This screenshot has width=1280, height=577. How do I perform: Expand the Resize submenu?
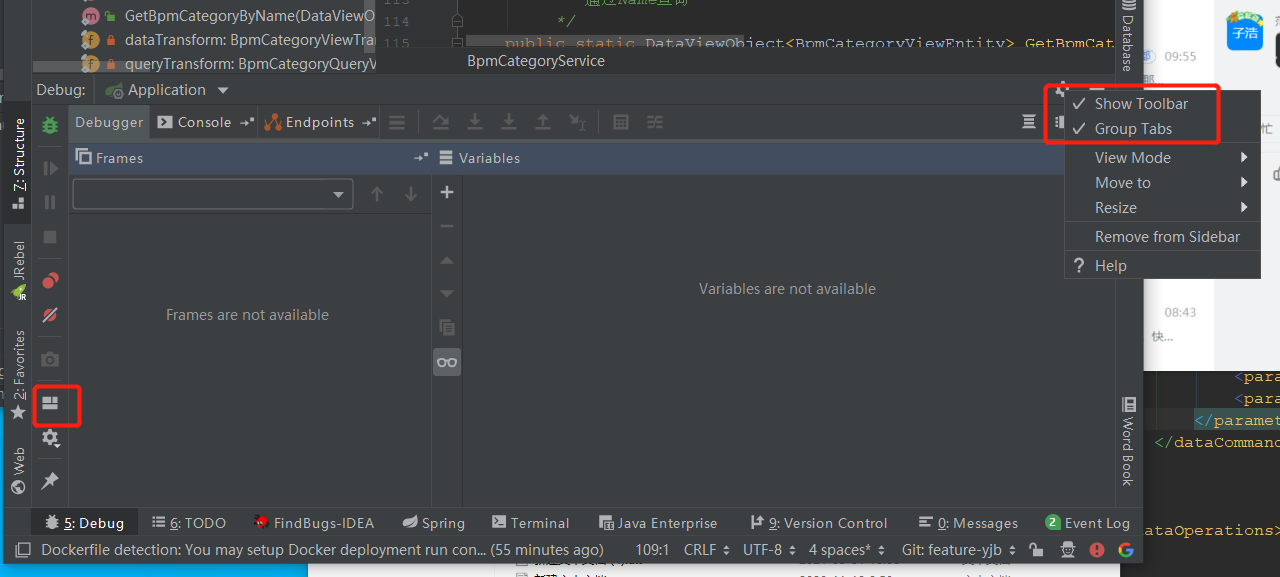coord(1162,208)
